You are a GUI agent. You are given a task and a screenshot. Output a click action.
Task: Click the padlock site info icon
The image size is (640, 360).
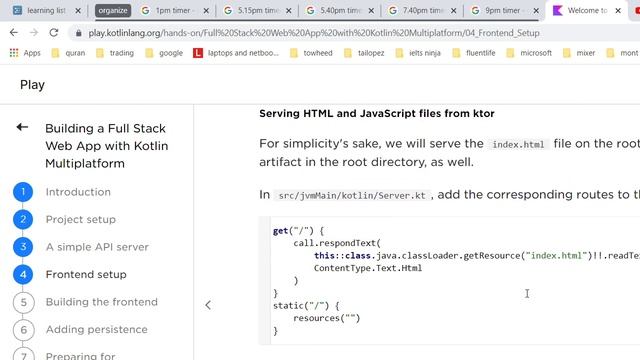[x=78, y=33]
